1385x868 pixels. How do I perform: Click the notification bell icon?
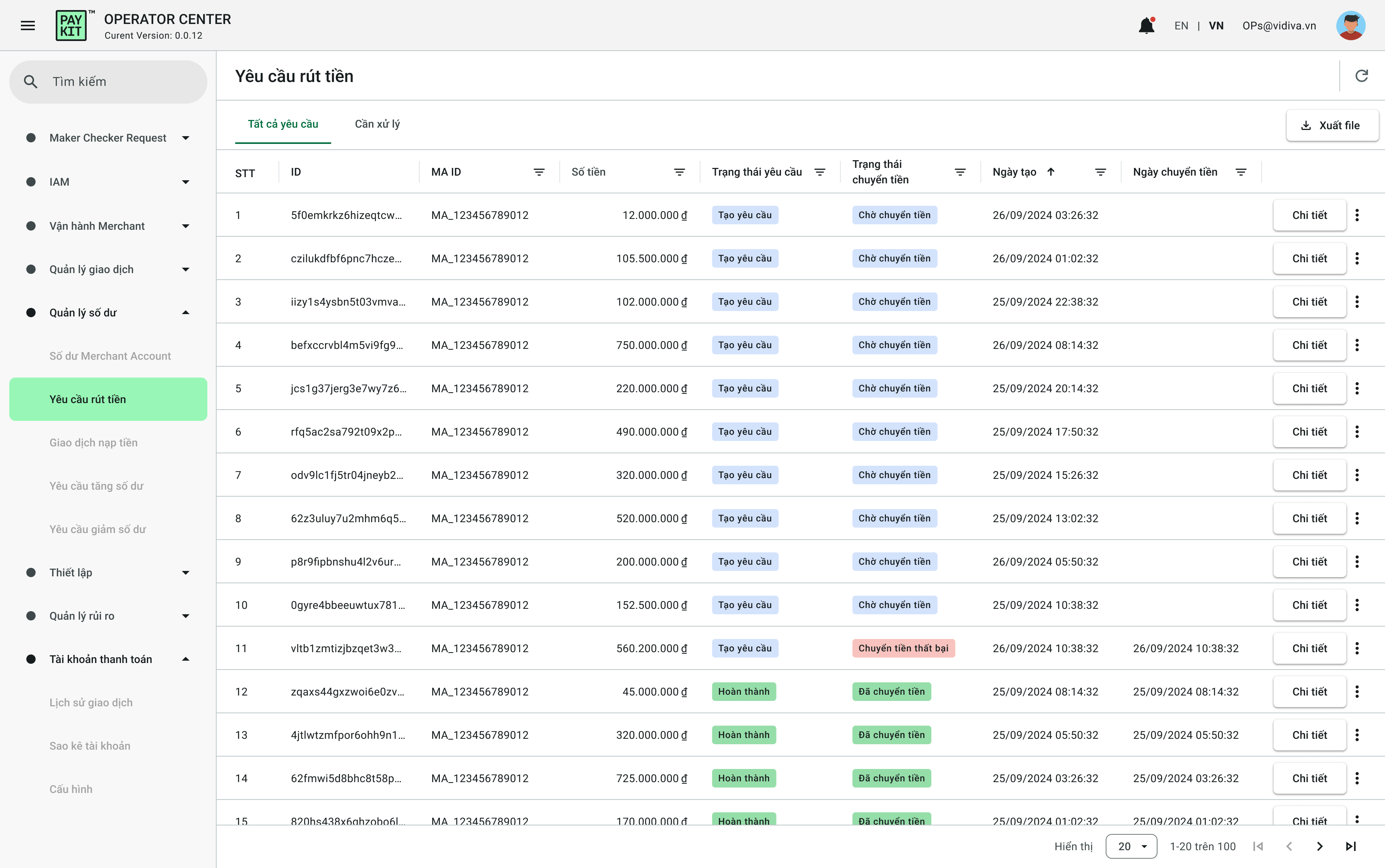1146,25
